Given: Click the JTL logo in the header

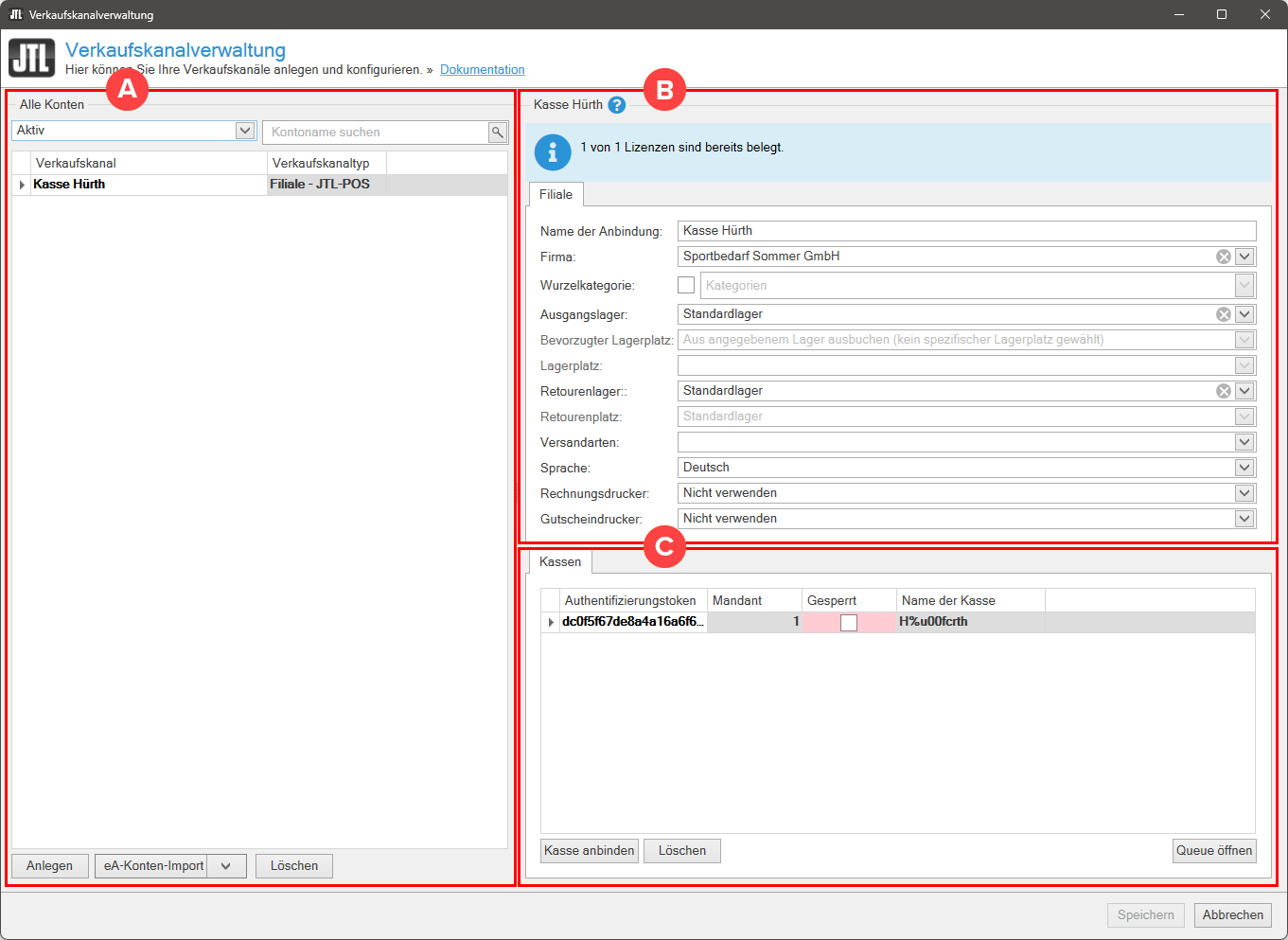Looking at the screenshot, I should click(32, 59).
